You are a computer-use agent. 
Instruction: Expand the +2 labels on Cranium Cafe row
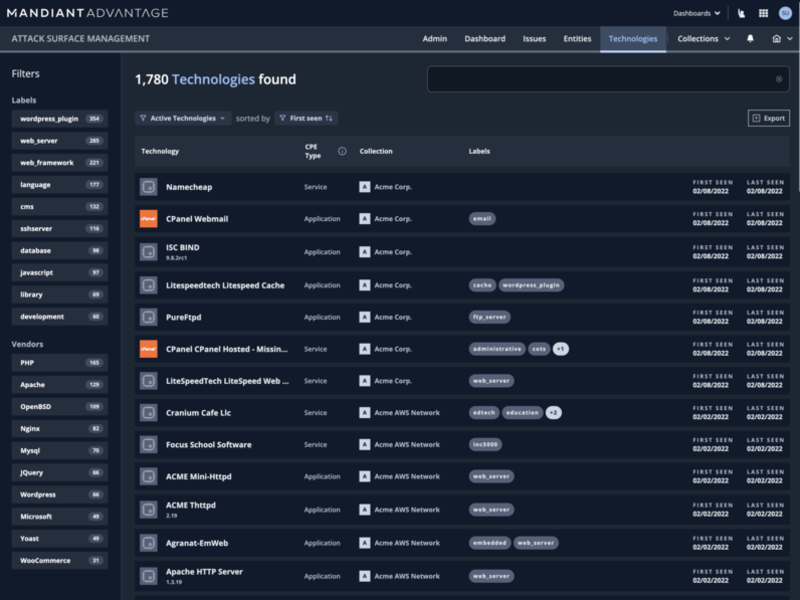pos(554,413)
